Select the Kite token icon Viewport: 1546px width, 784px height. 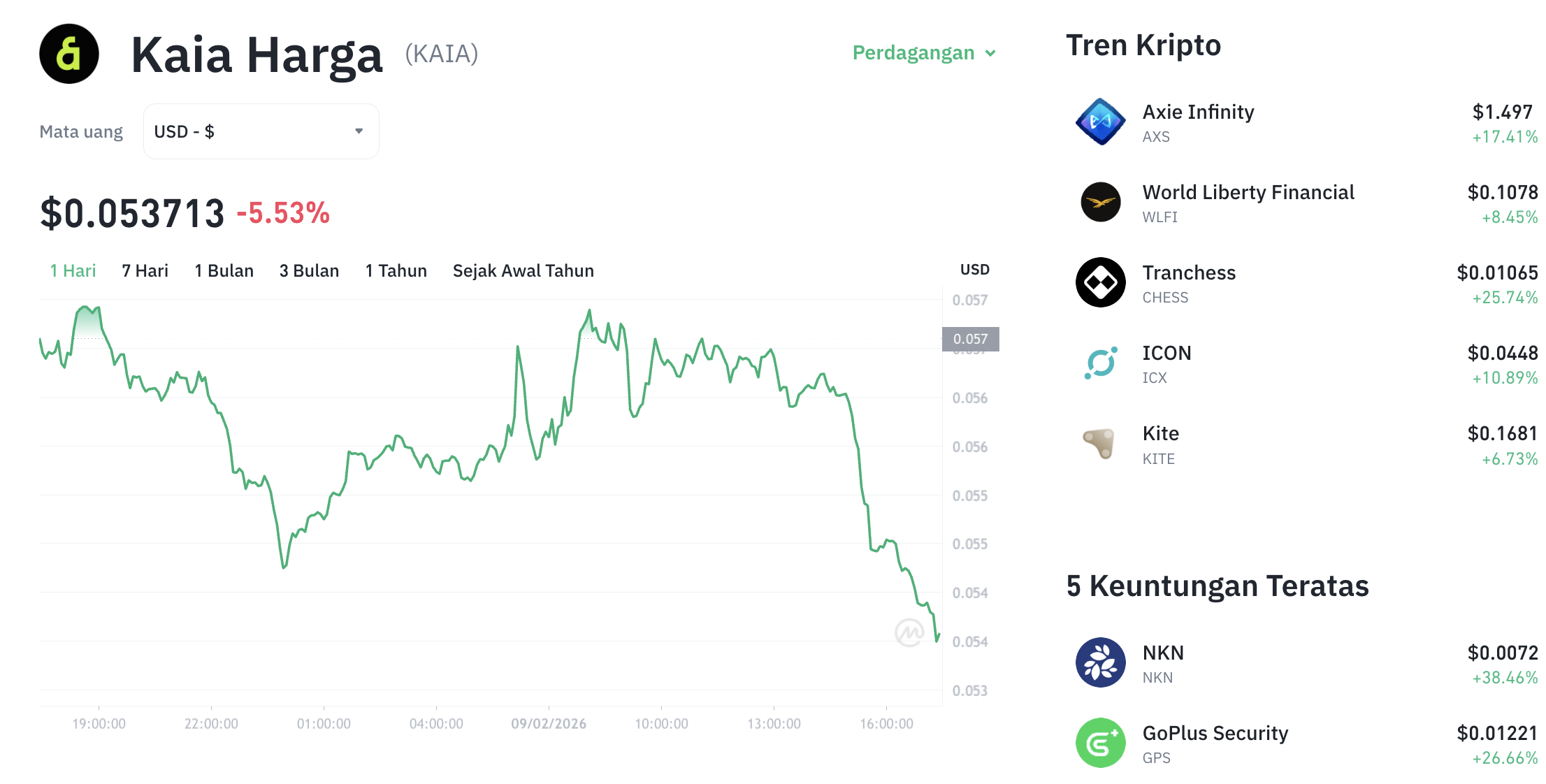click(x=1100, y=443)
